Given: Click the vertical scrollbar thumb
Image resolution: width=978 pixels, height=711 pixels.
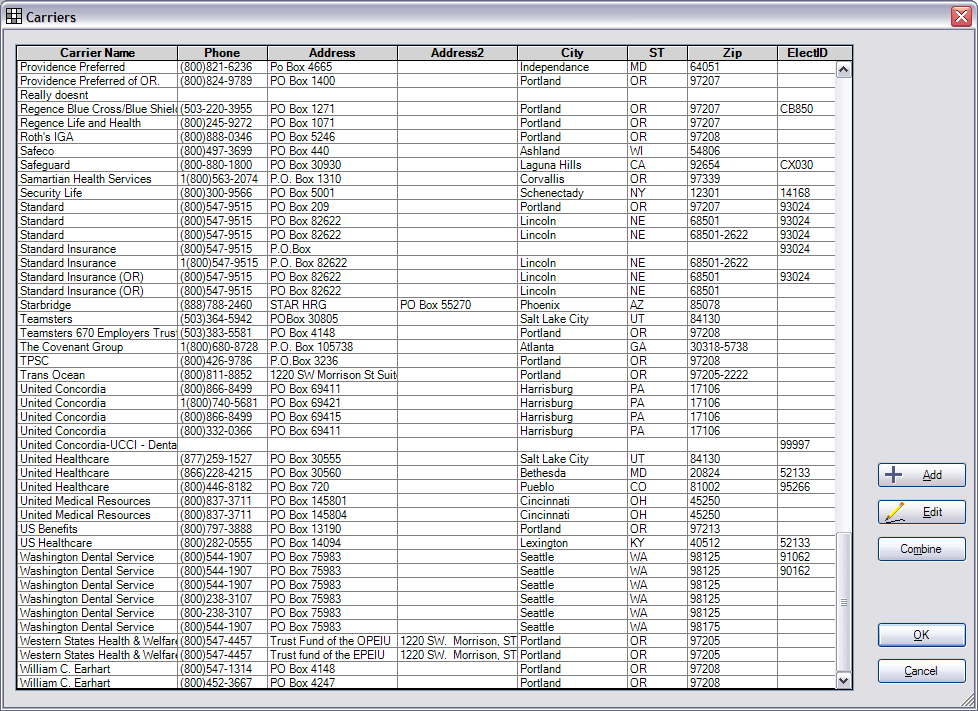Looking at the screenshot, I should coord(843,602).
